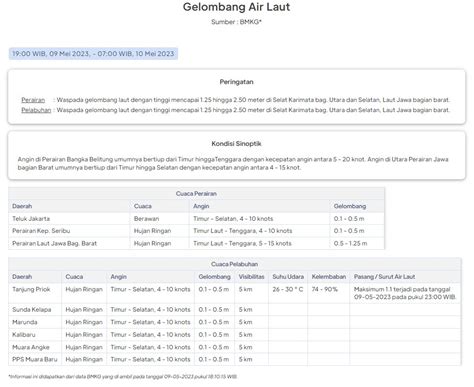Click the '0.5 - 1.25 m' wave value

pyautogui.click(x=350, y=243)
